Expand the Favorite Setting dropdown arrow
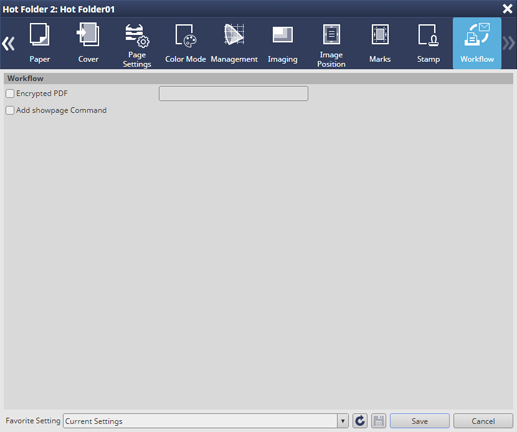Screen dimensions: 517x432 pos(343,421)
